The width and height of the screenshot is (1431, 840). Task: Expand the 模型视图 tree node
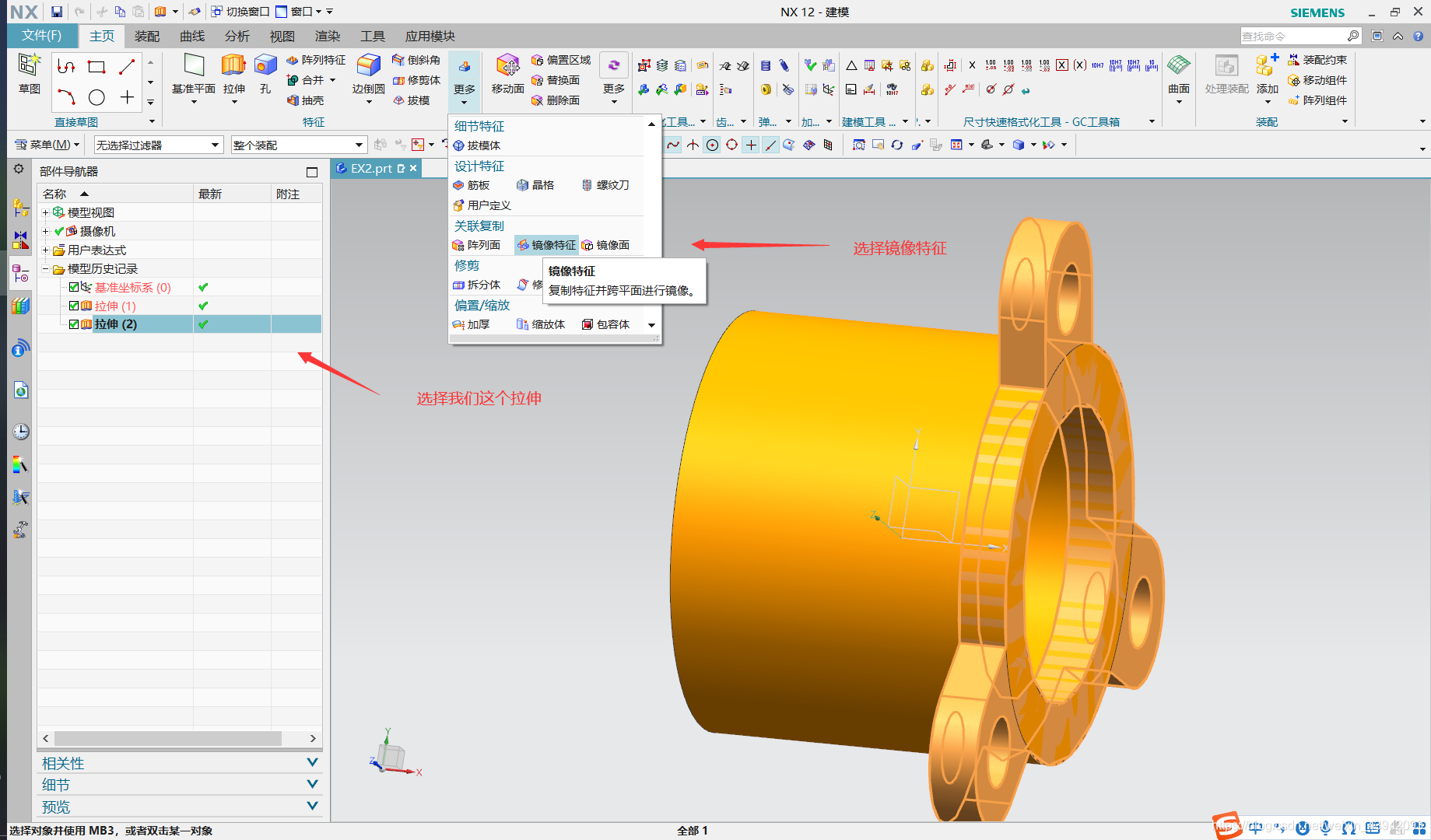tap(46, 212)
